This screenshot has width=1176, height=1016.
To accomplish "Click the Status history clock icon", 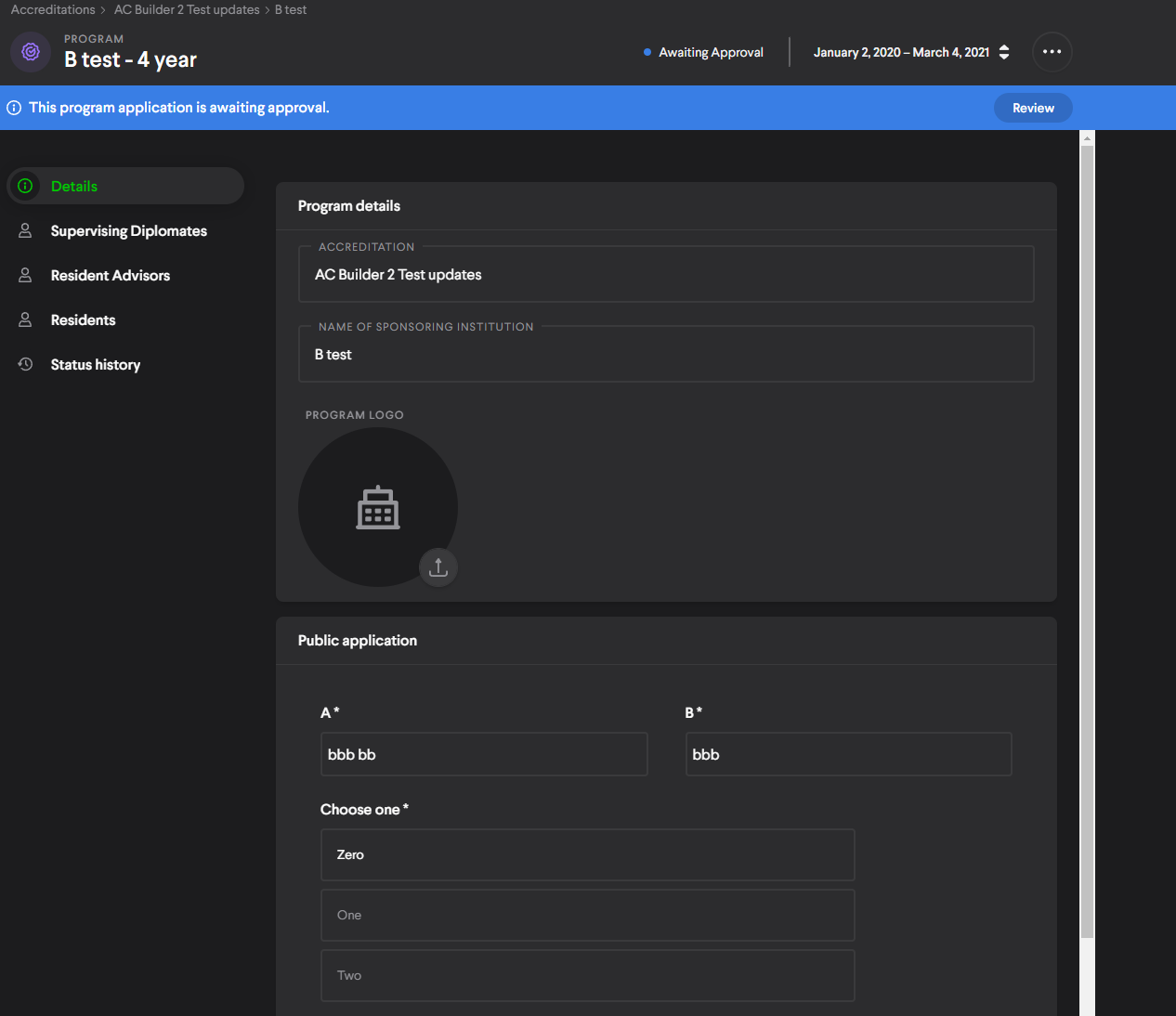I will coord(26,364).
